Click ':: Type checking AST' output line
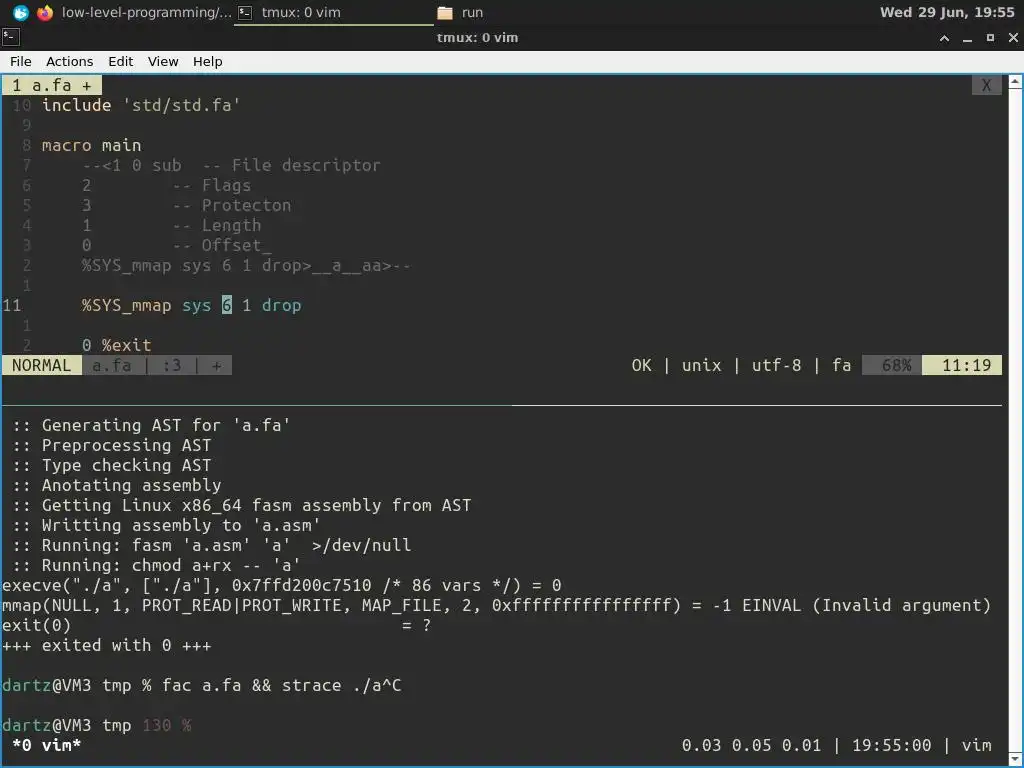This screenshot has height=768, width=1024. (x=112, y=465)
